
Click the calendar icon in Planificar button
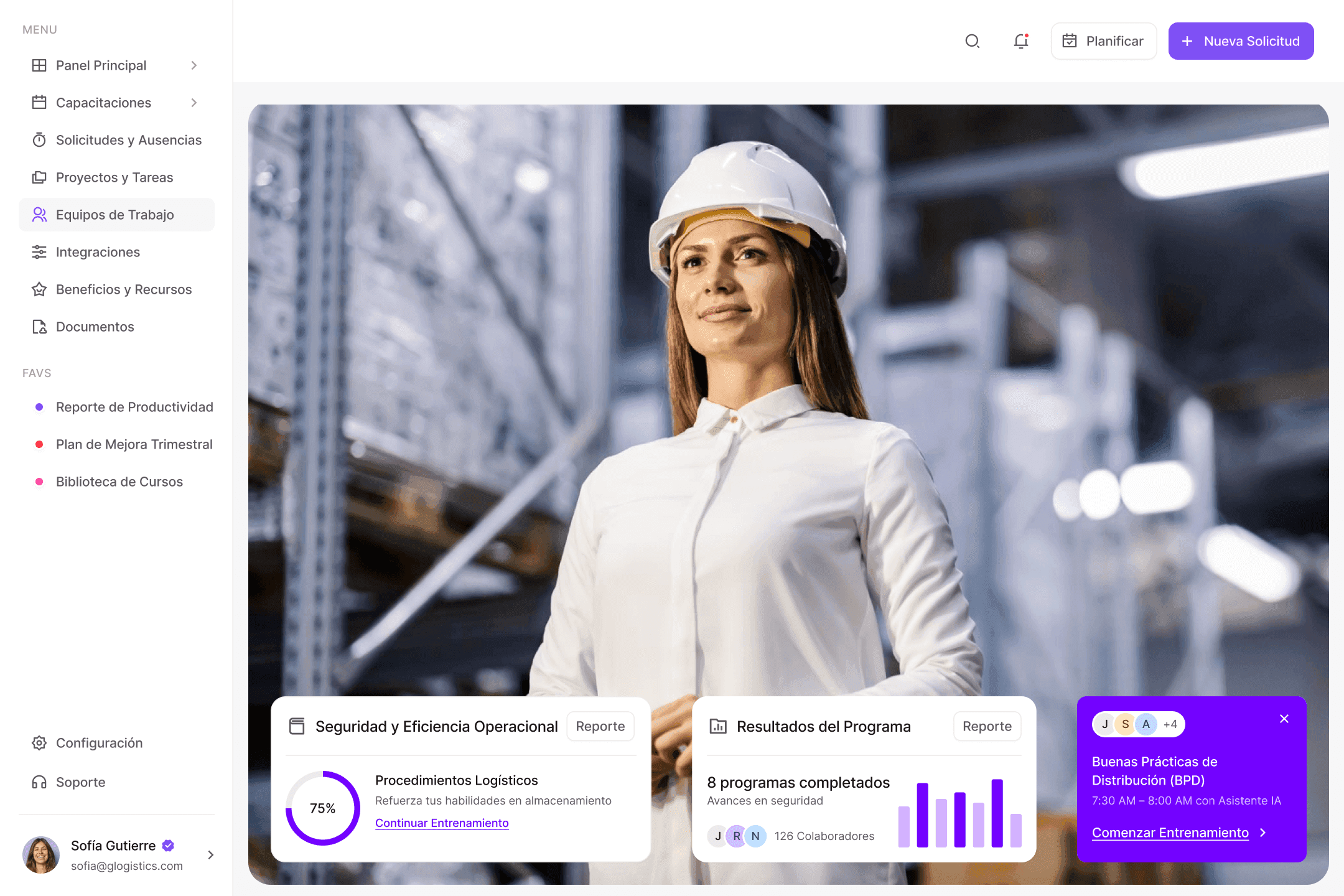[x=1070, y=41]
